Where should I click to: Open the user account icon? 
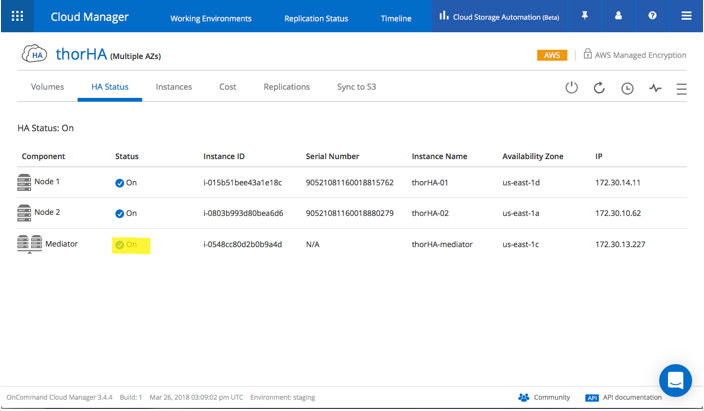tap(619, 16)
